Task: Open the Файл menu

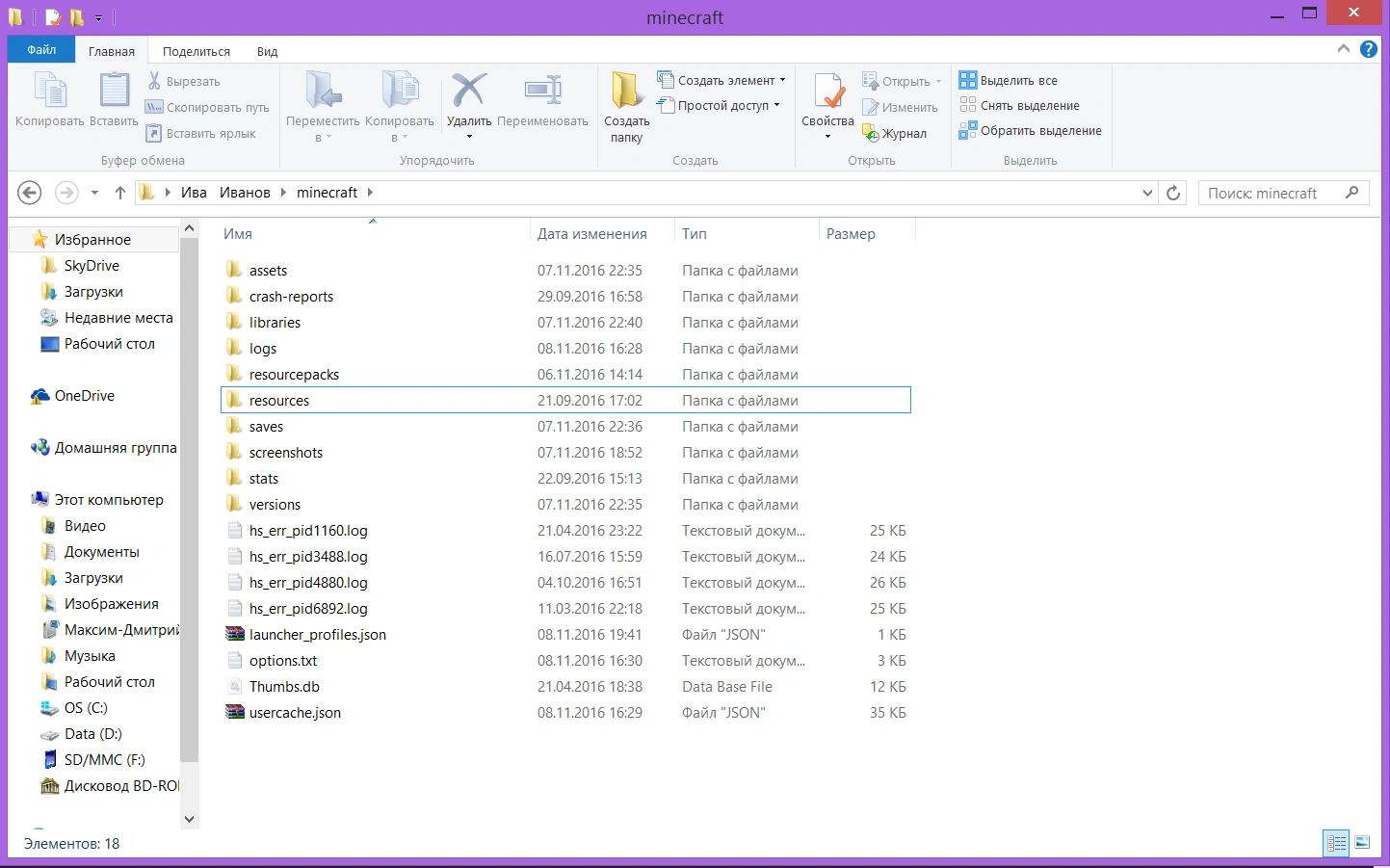Action: pyautogui.click(x=41, y=50)
